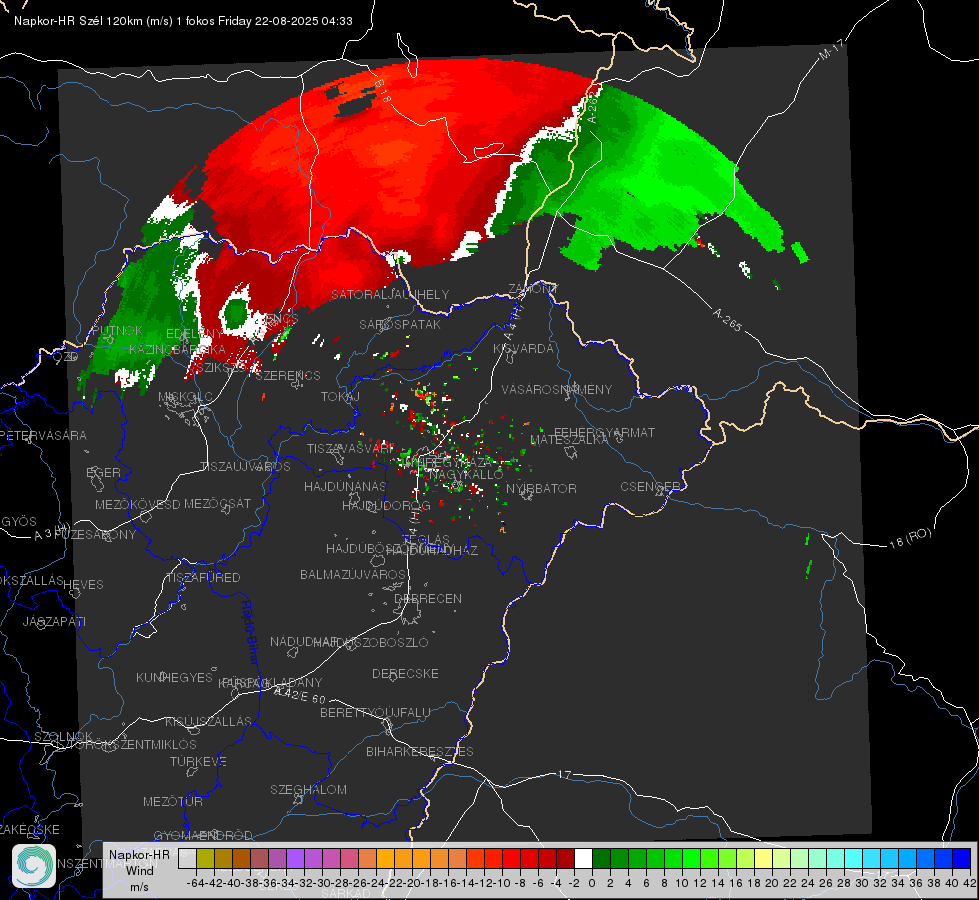This screenshot has height=900, width=979.
Task: Click the ZÁHONY town label
Action: coord(533,289)
